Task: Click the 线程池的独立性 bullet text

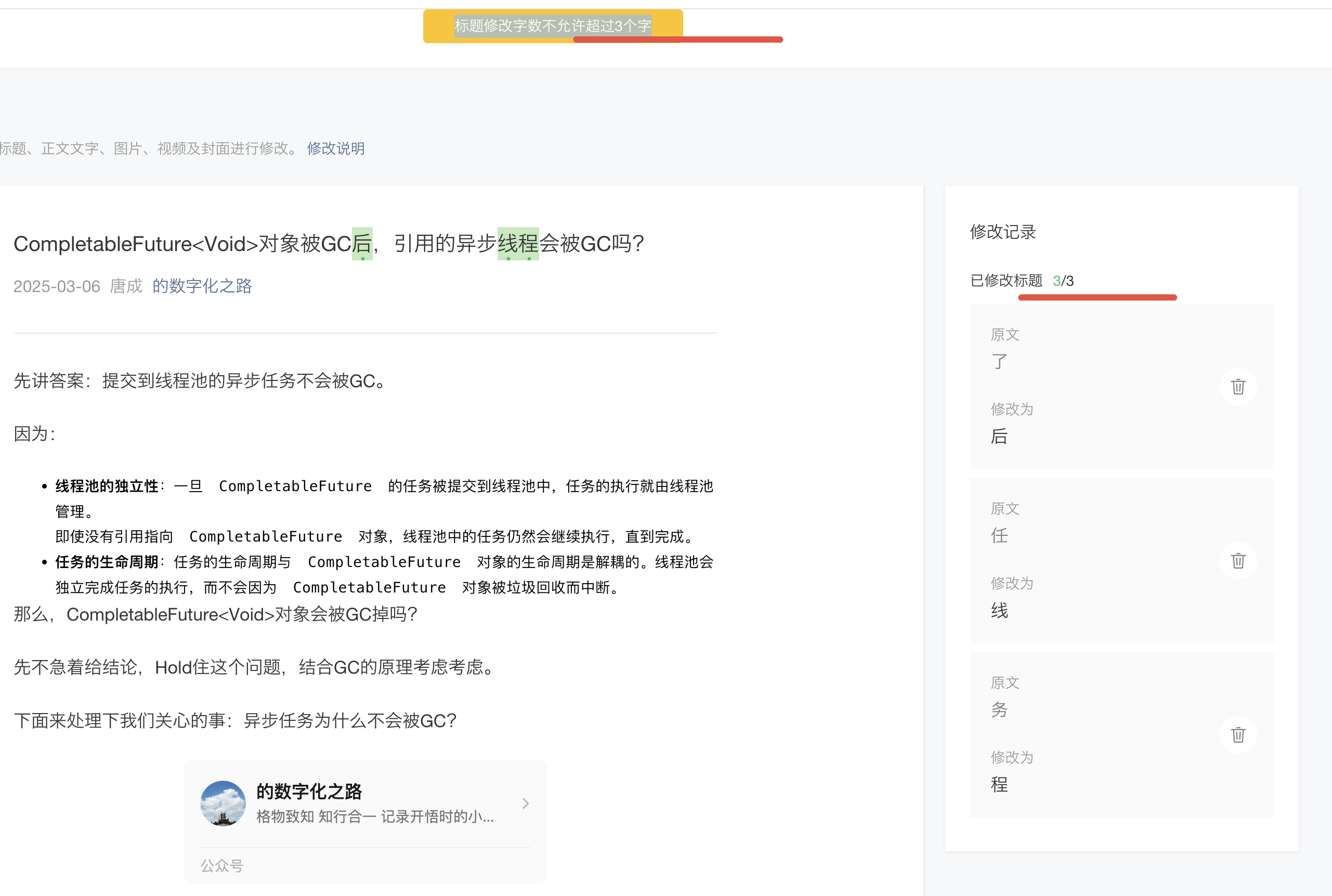Action: pos(107,486)
